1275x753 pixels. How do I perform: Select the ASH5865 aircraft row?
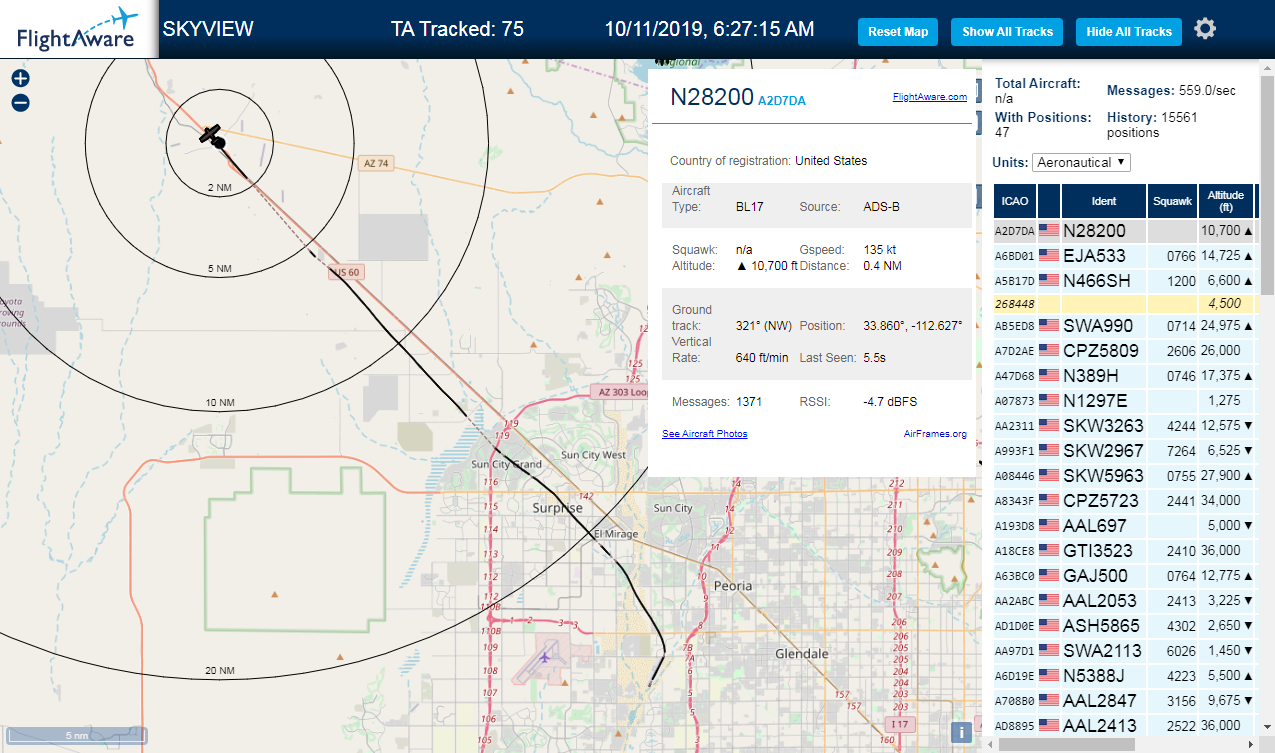click(1124, 626)
